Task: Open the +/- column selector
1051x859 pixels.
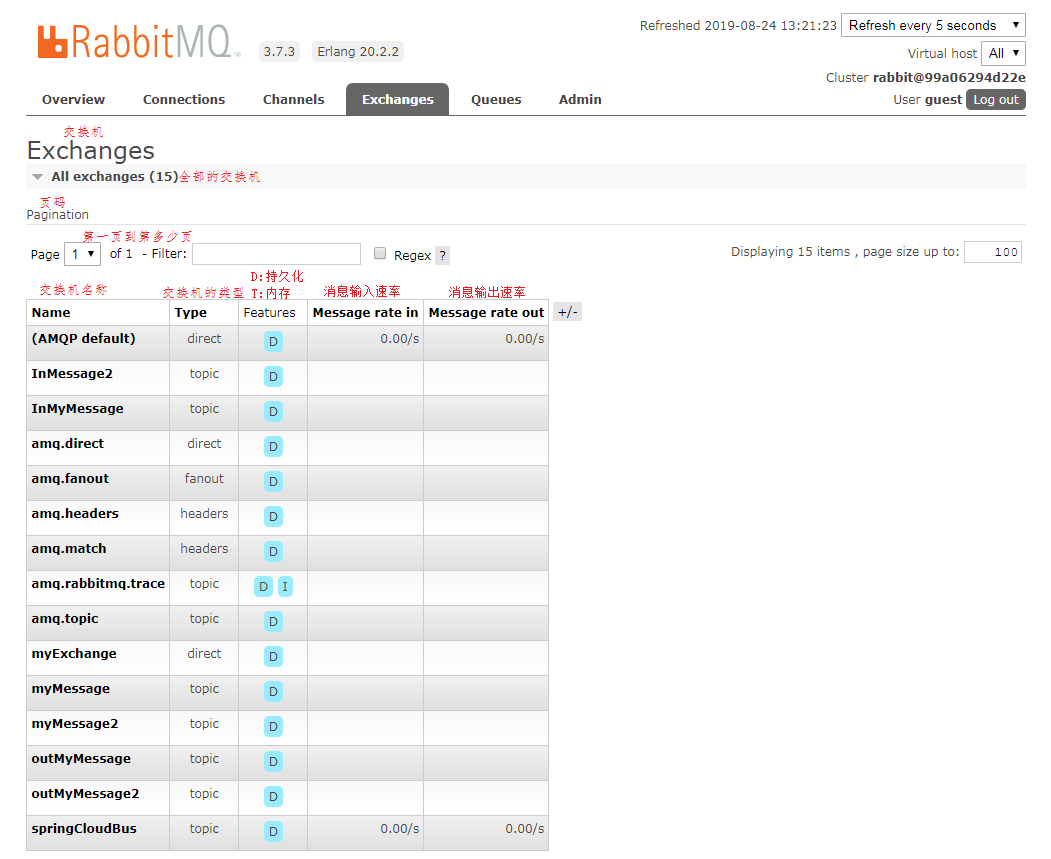Action: click(567, 311)
